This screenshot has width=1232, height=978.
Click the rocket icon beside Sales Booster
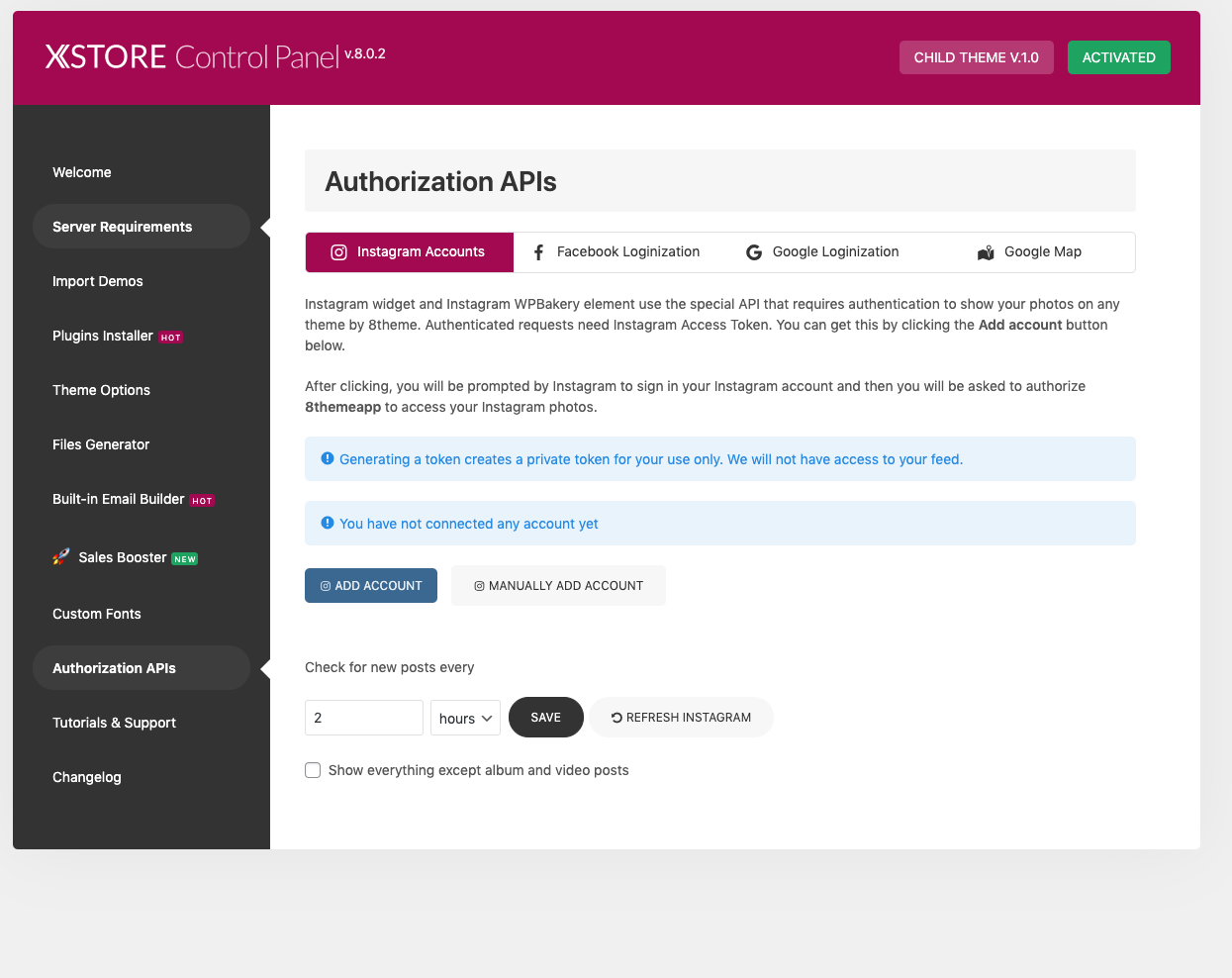pos(61,556)
